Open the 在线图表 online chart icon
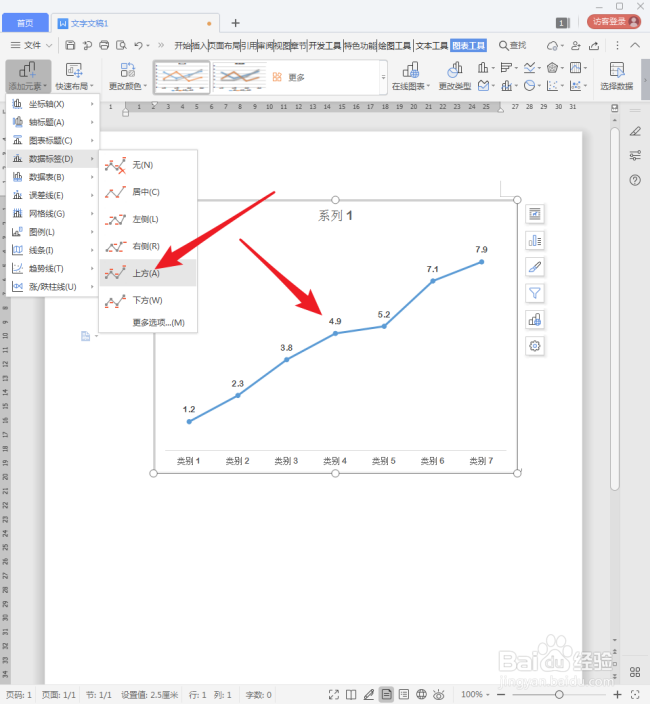 411,76
